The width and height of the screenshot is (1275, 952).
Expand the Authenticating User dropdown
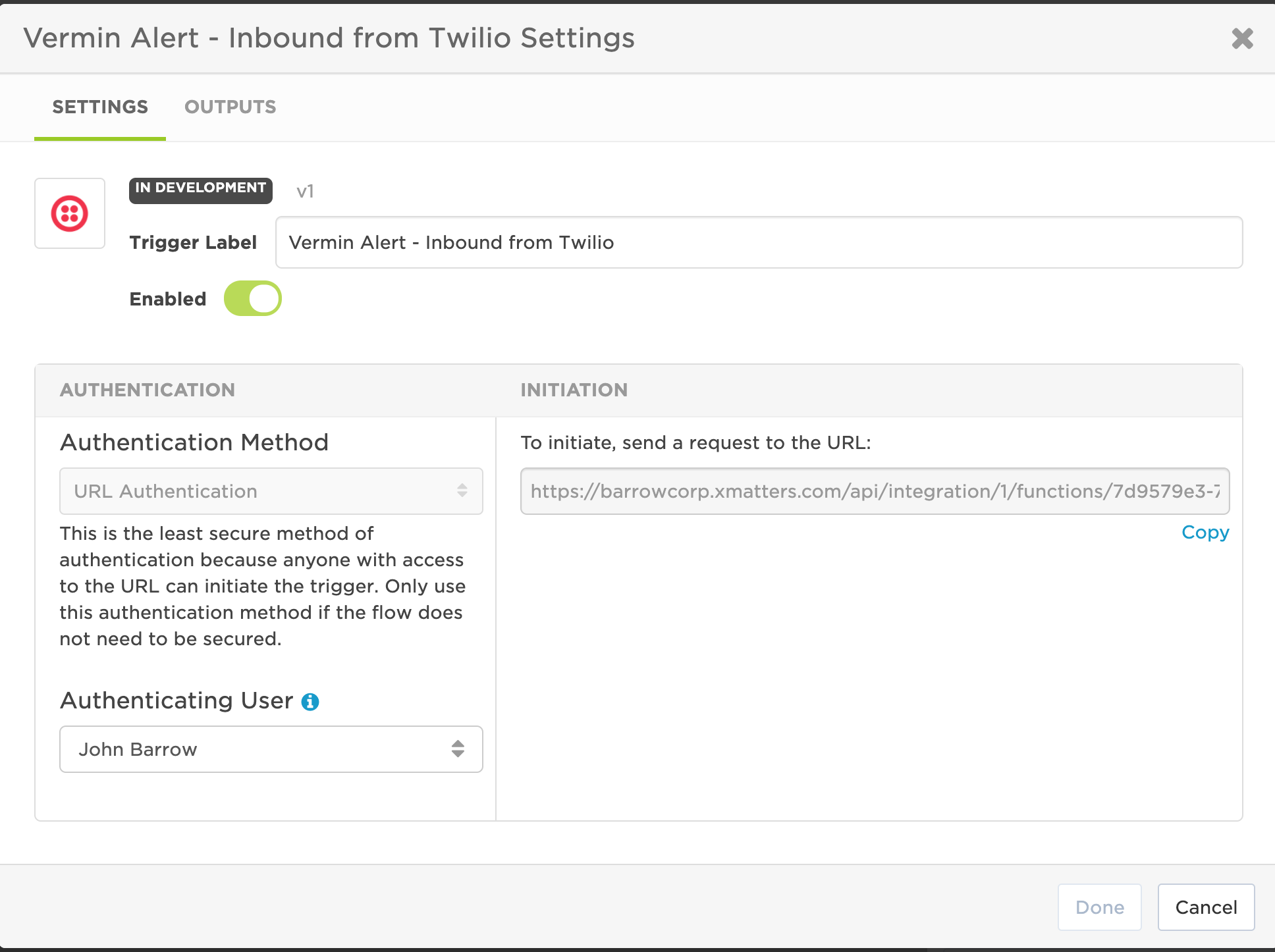[271, 749]
